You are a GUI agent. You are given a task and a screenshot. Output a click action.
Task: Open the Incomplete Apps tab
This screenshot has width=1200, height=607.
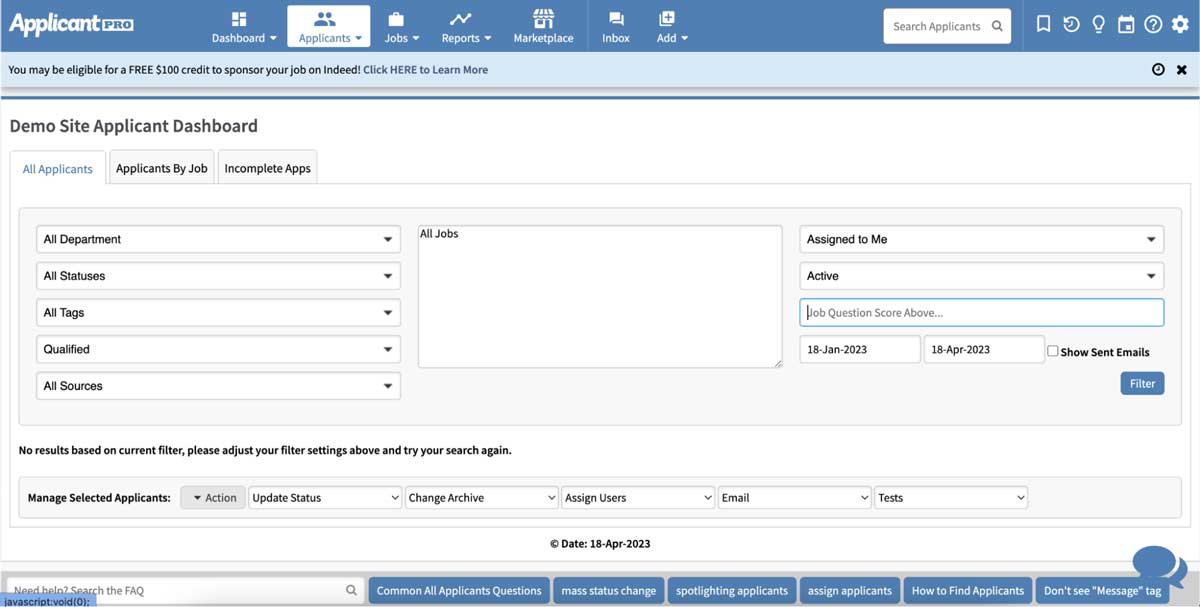(267, 168)
